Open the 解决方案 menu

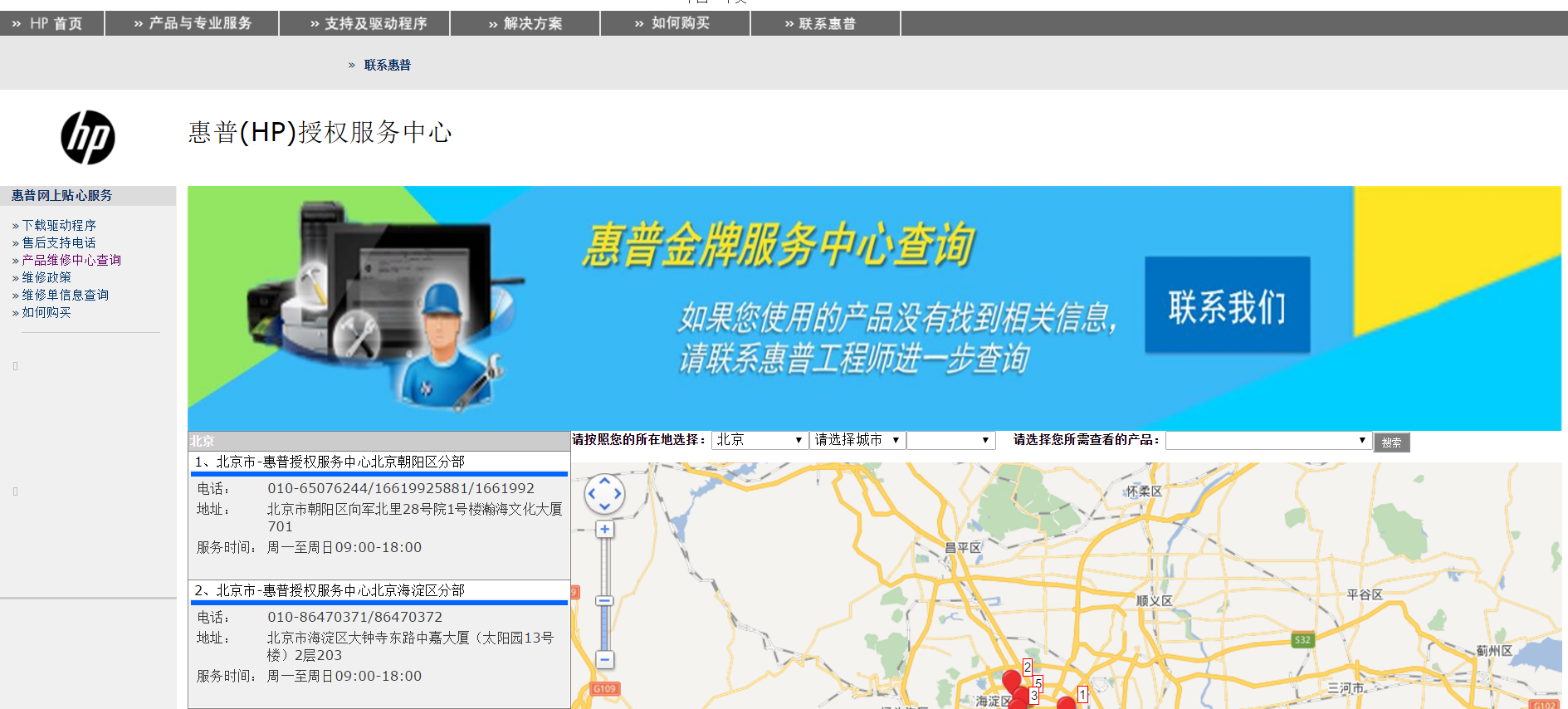click(525, 23)
